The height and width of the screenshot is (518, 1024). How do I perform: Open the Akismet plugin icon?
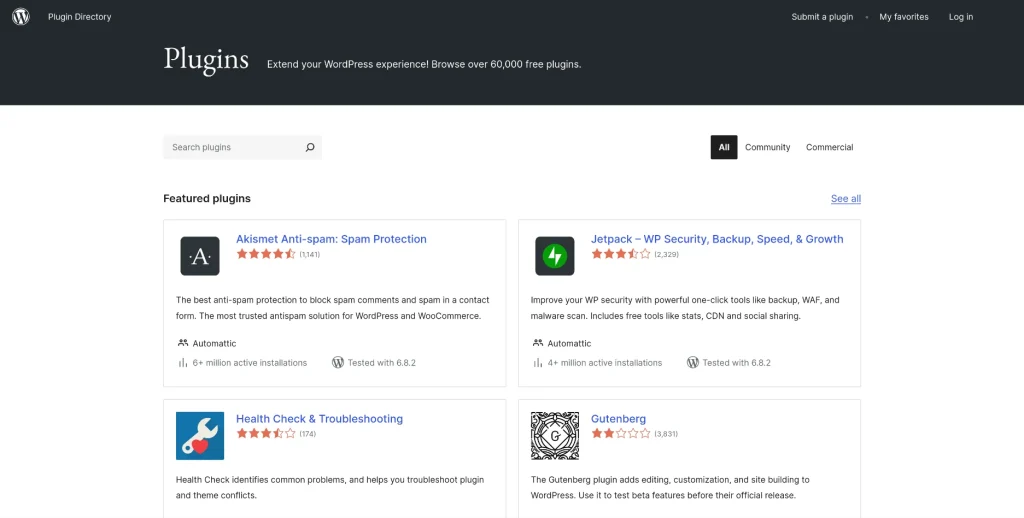(x=200, y=256)
